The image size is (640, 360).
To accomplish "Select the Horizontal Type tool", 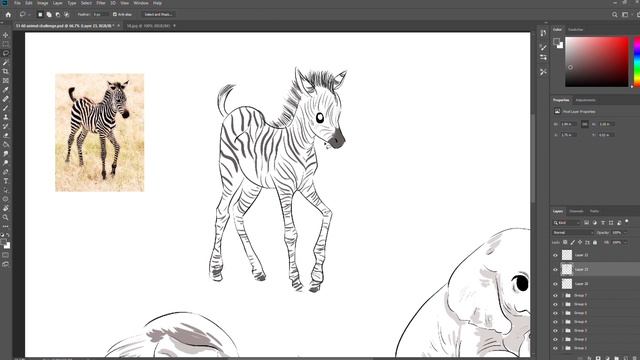I will [x=6, y=181].
